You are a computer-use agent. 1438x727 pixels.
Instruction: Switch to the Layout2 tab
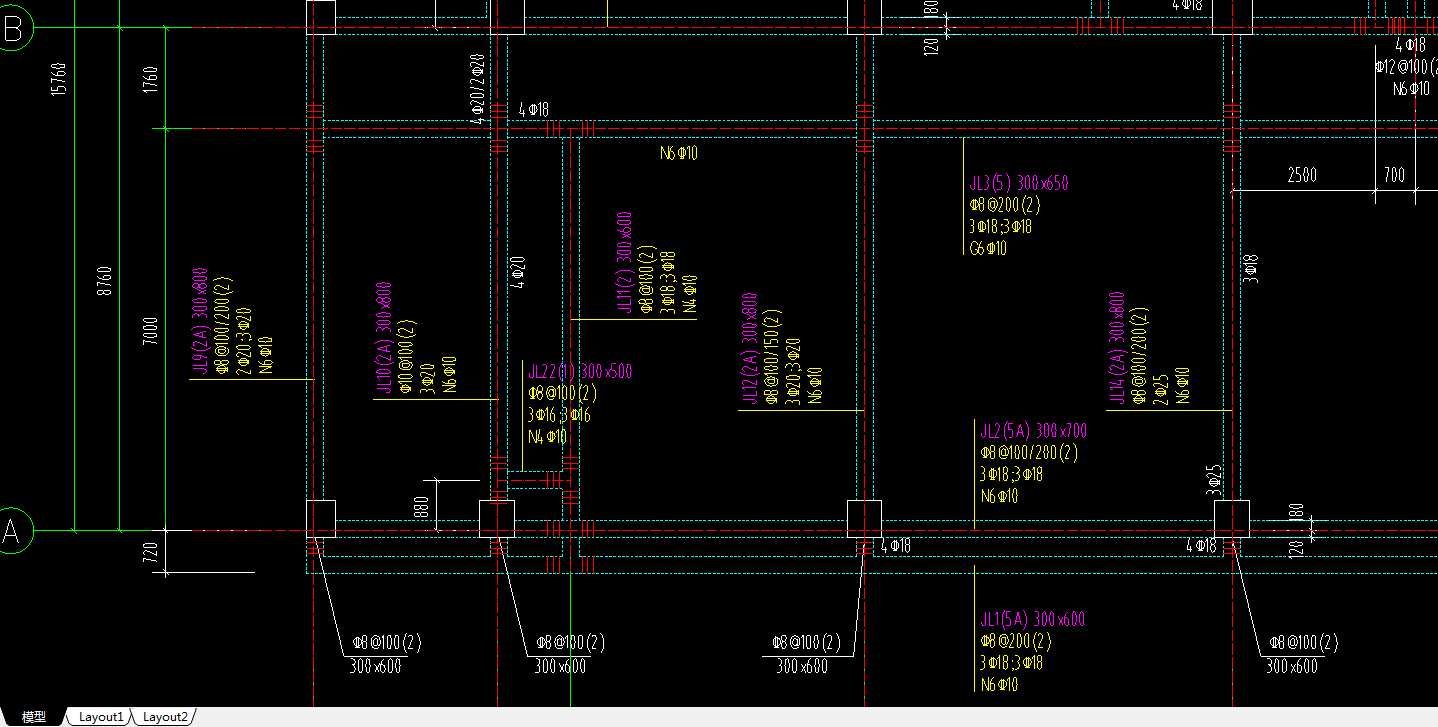(x=164, y=717)
